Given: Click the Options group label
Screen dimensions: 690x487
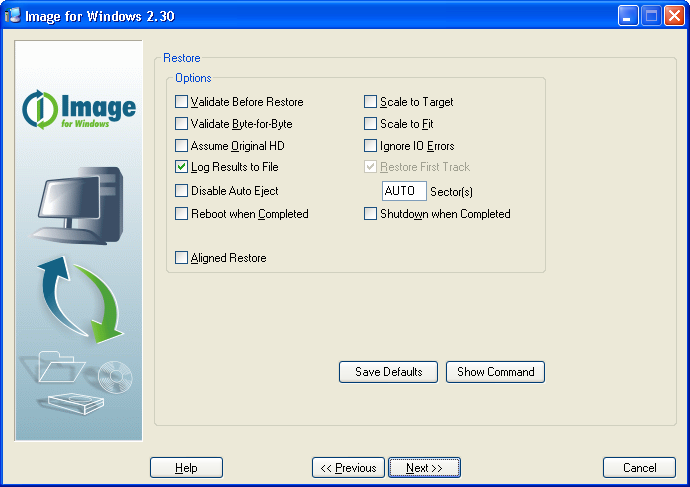Looking at the screenshot, I should (x=193, y=78).
